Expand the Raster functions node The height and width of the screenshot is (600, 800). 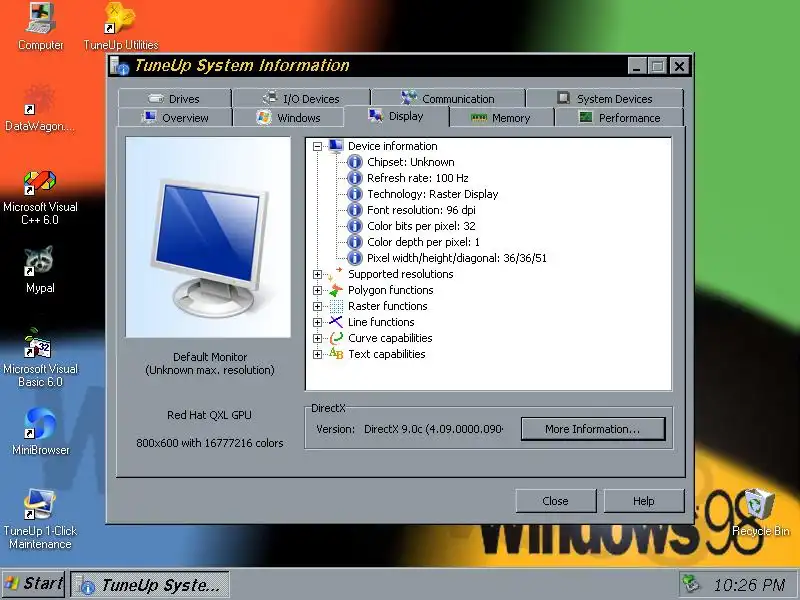coord(317,306)
